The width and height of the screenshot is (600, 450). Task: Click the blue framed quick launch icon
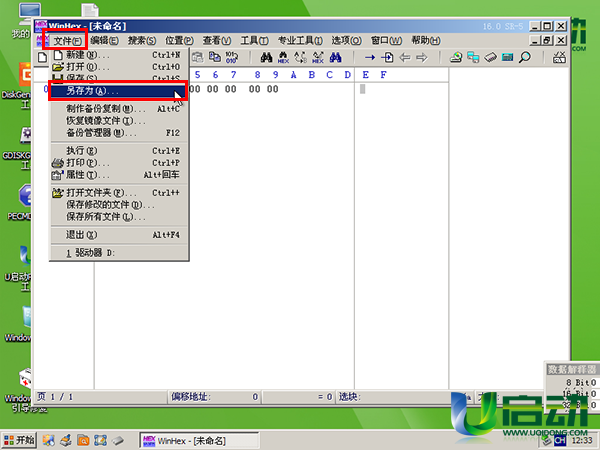[x=100, y=440]
